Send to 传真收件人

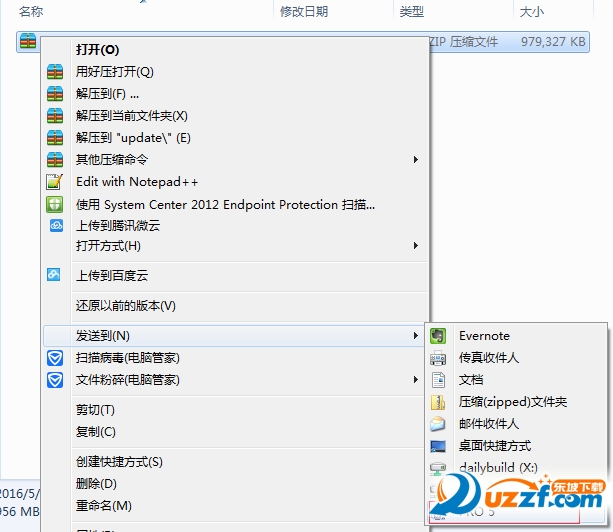[x=516, y=358]
